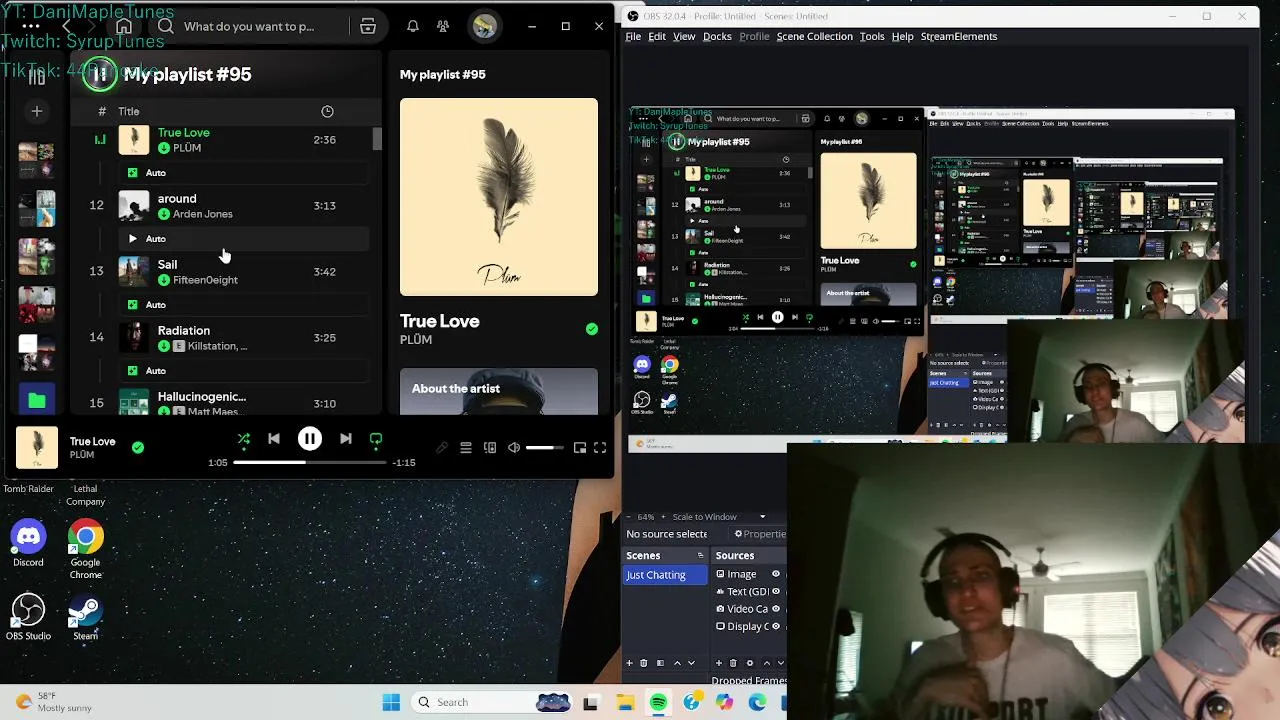Image resolution: width=1280 pixels, height=720 pixels.
Task: Open green folder in Spotify library sidebar
Action: coord(37,401)
